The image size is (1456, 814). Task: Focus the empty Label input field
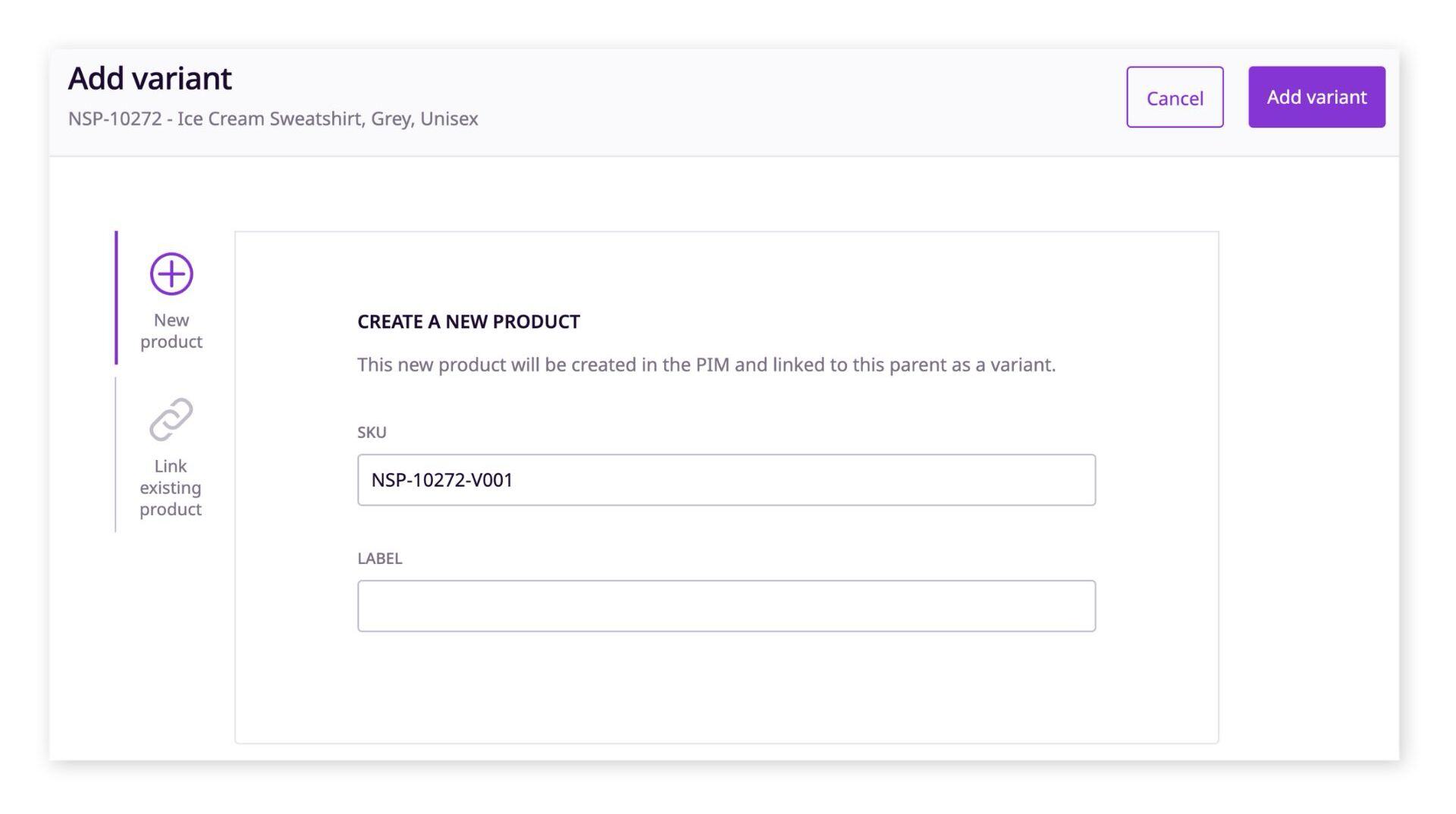pos(726,606)
